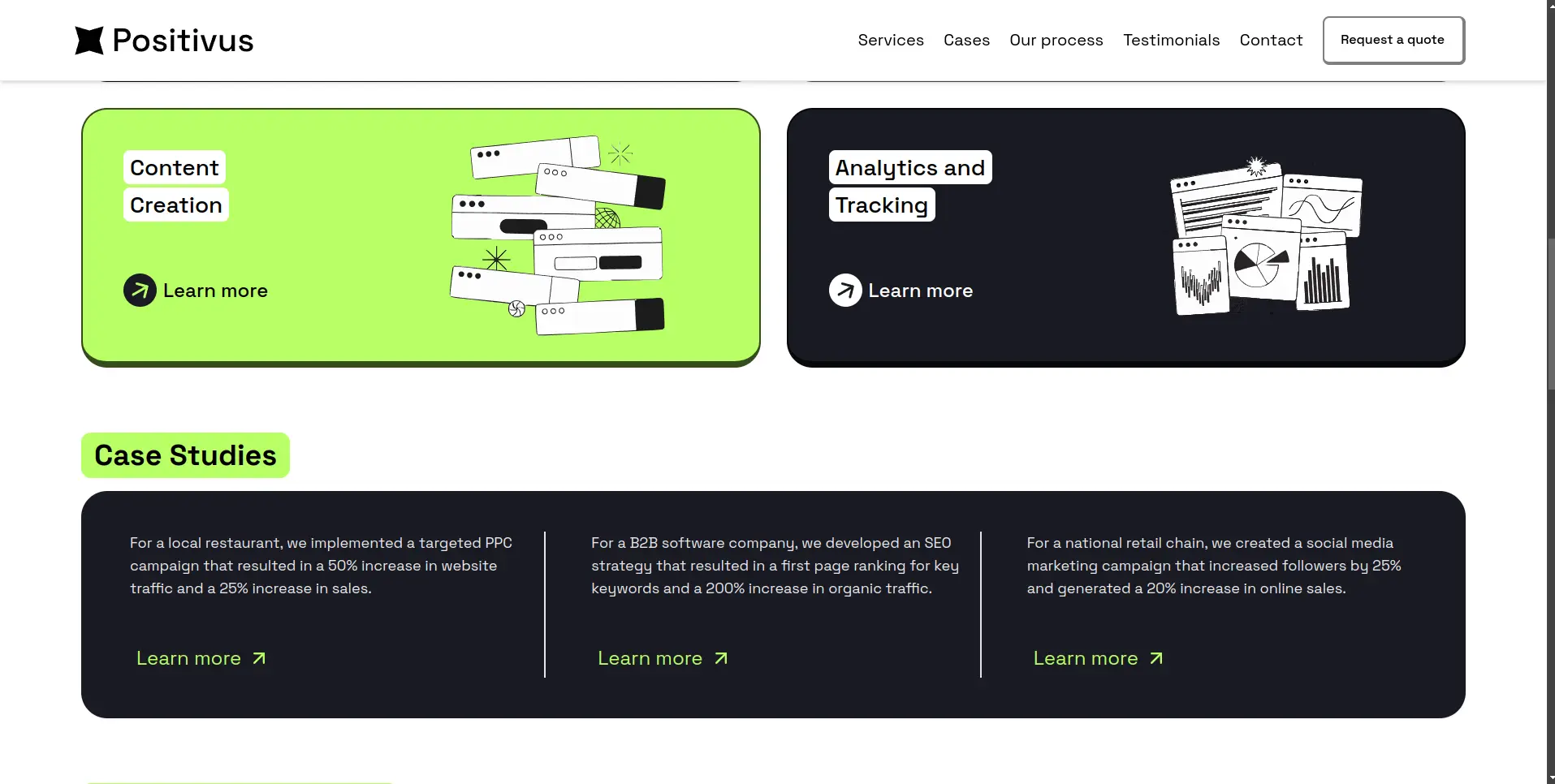Click Learn more text under Analytics and Tracking

pyautogui.click(x=920, y=291)
